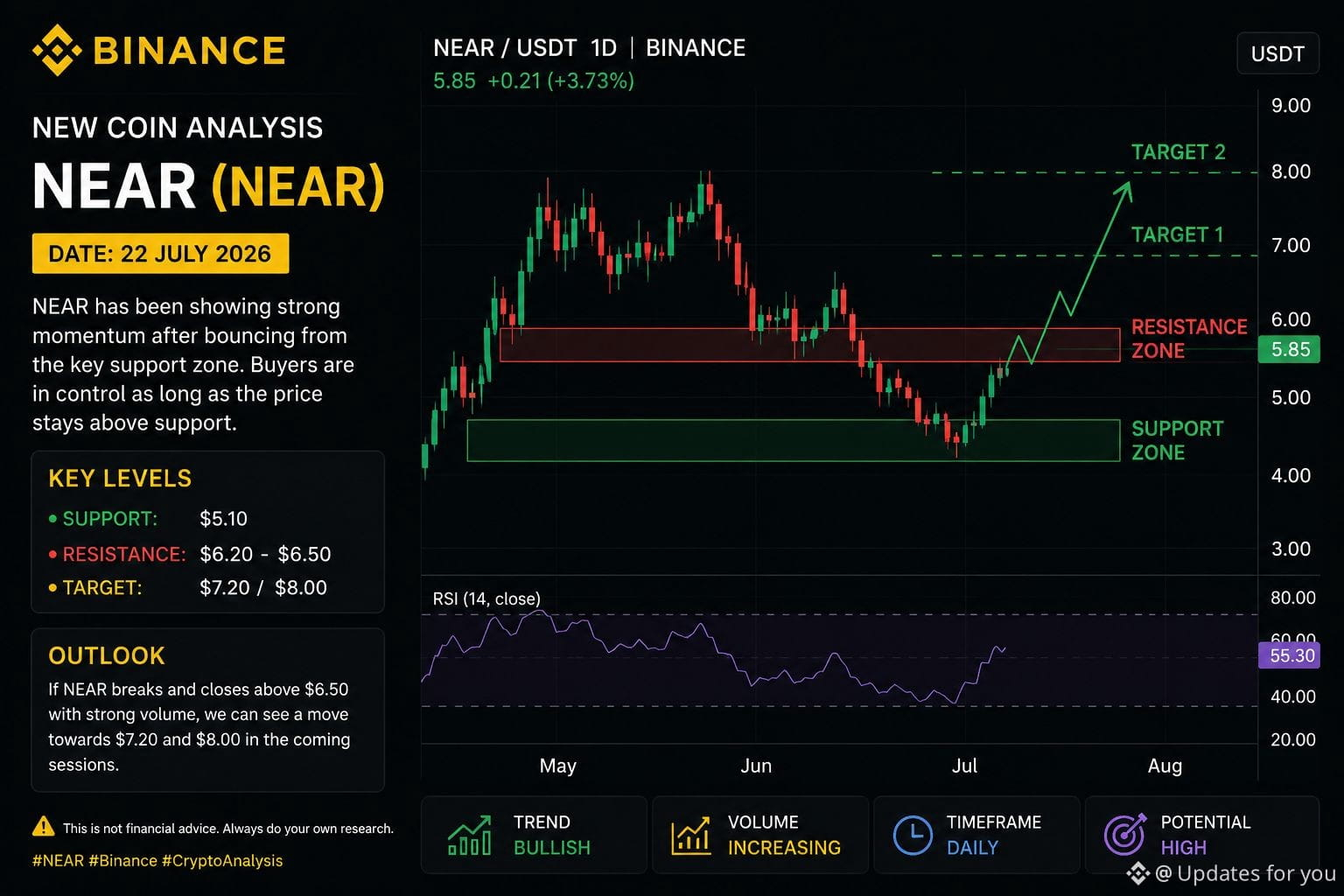
Task: Select the RESISTANCE: $6.20 - $6.50 row
Action: [x=190, y=554]
